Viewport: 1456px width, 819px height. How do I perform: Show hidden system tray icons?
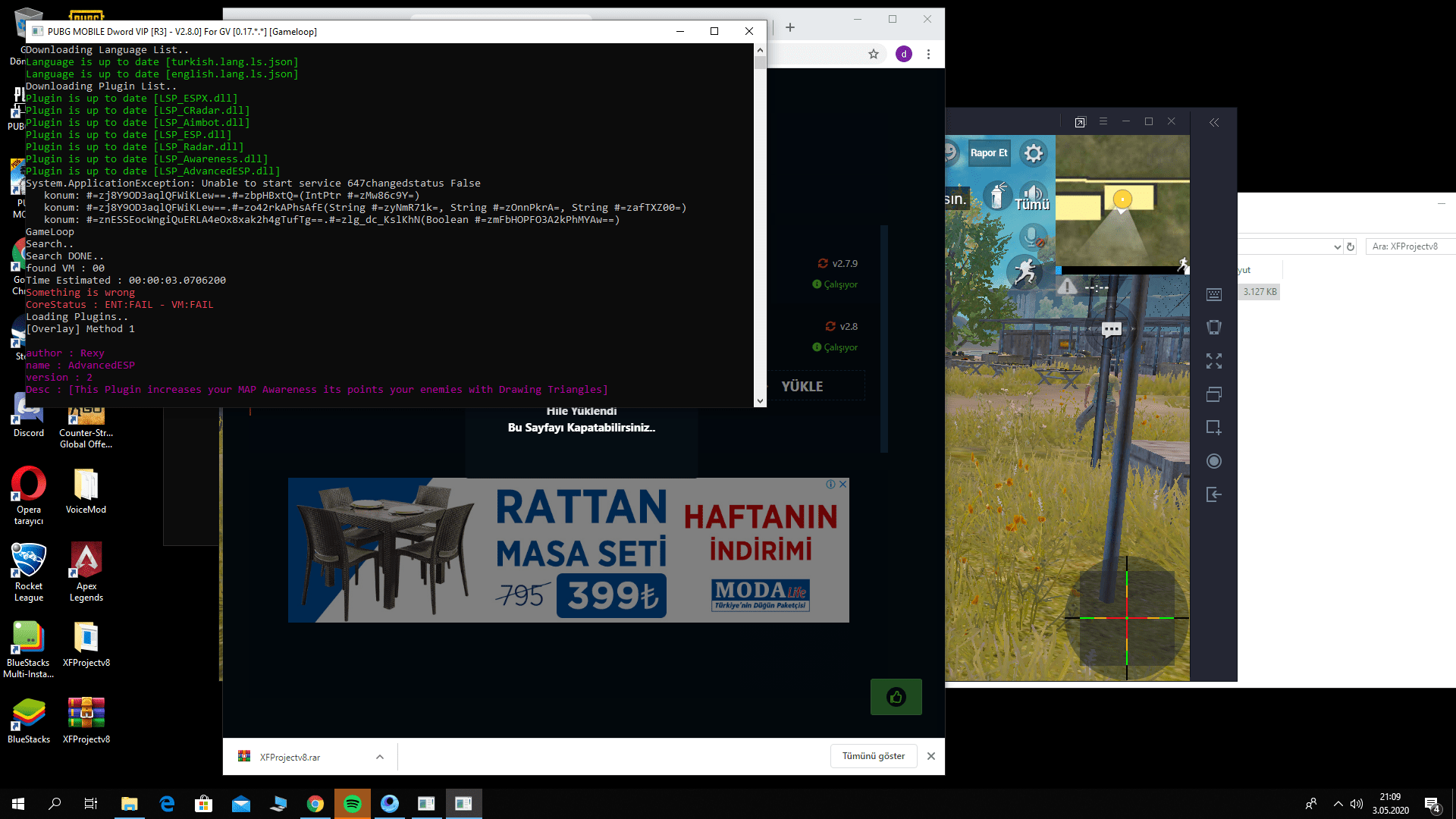click(x=1338, y=804)
